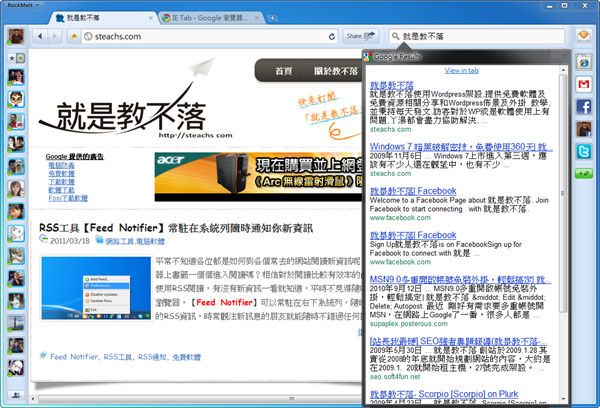Click the Google Results scroll up arrow
The height and width of the screenshot is (408, 600).
click(x=563, y=70)
